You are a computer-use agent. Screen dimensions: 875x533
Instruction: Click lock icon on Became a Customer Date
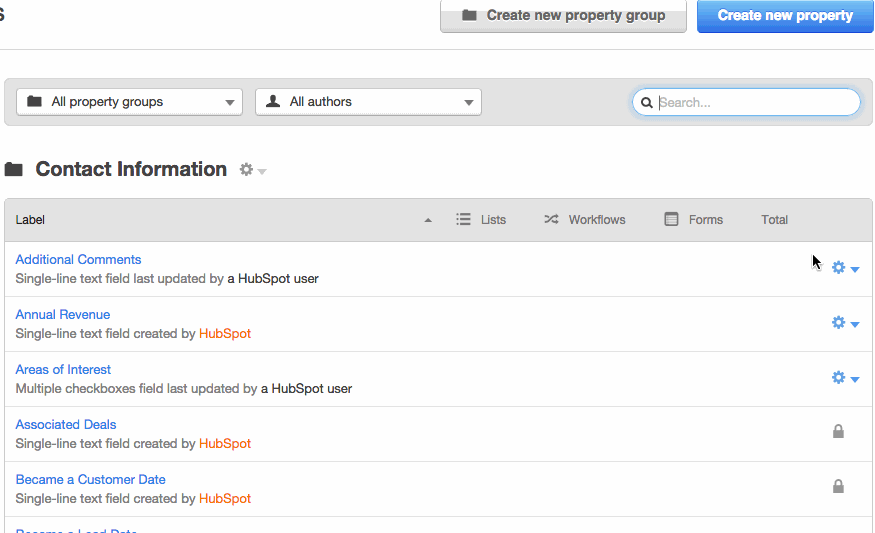(x=838, y=486)
